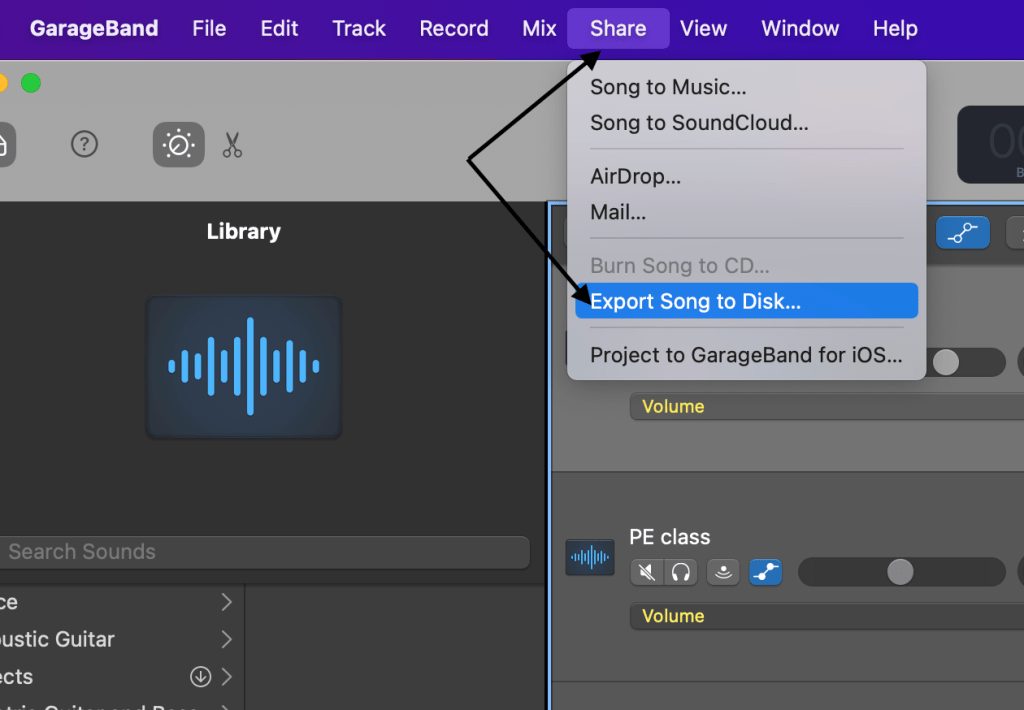Toggle the Smart Controls dial button
The image size is (1024, 710).
point(178,145)
